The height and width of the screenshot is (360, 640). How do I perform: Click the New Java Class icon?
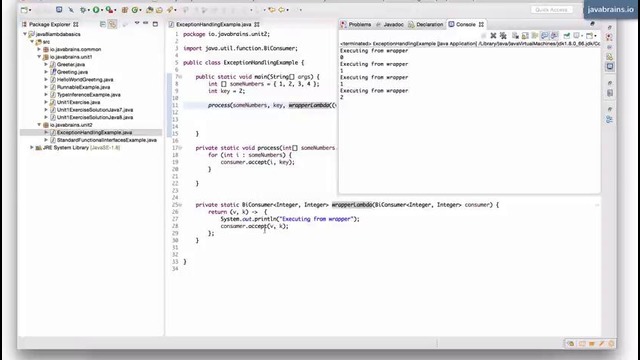coord(134,10)
